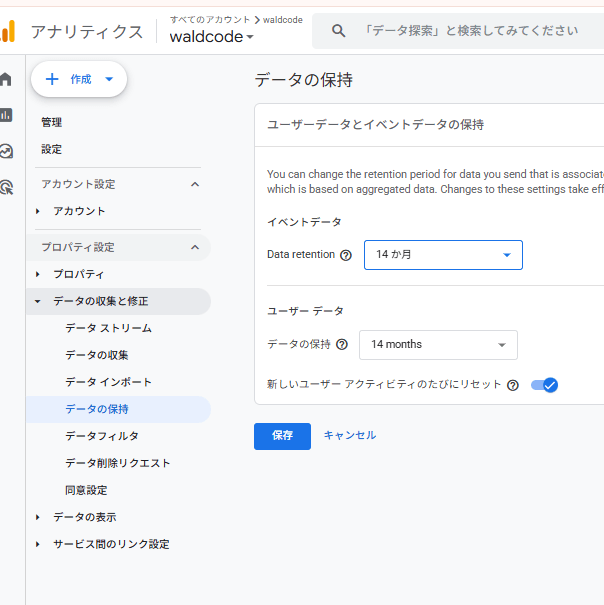Select データ ストリーム menu item
Screen dimensions: 604x605
(x=108, y=328)
